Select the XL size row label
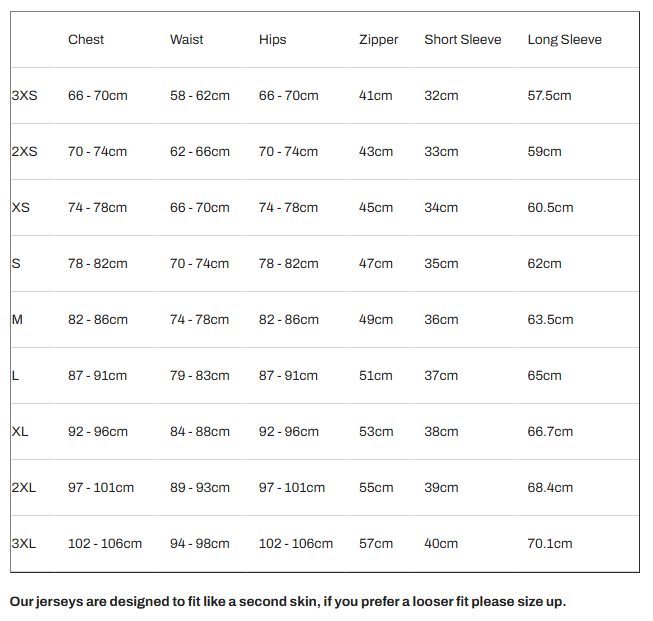Viewport: 653px width, 621px height. coord(20,432)
